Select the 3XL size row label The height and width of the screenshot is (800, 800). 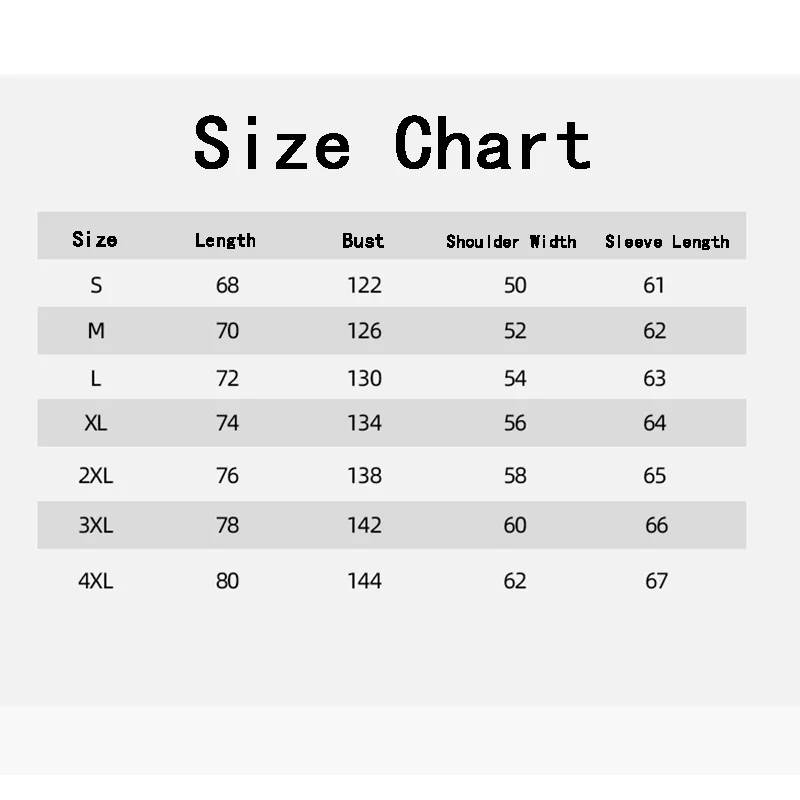pyautogui.click(x=96, y=525)
